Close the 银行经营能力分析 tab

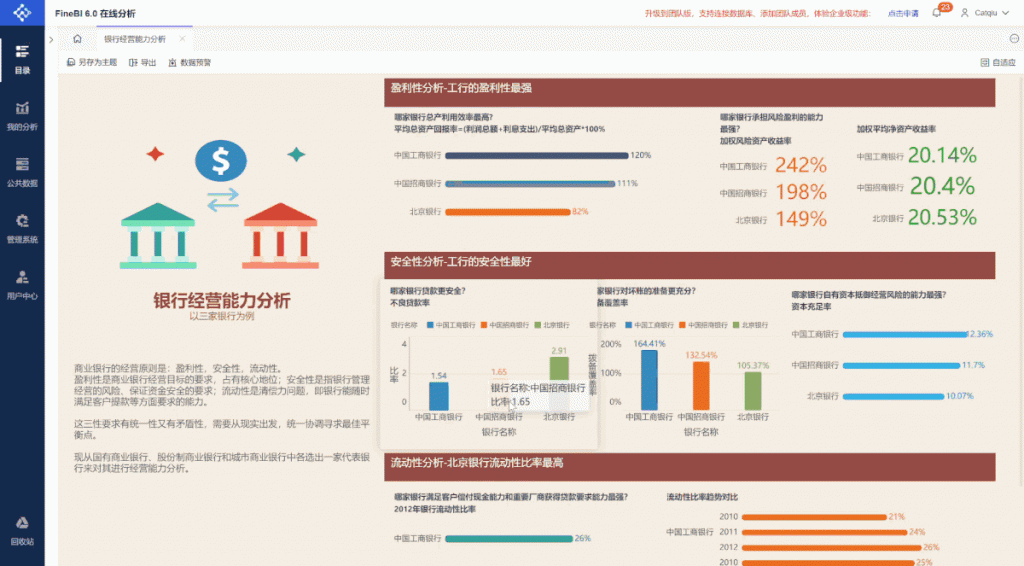(x=182, y=39)
